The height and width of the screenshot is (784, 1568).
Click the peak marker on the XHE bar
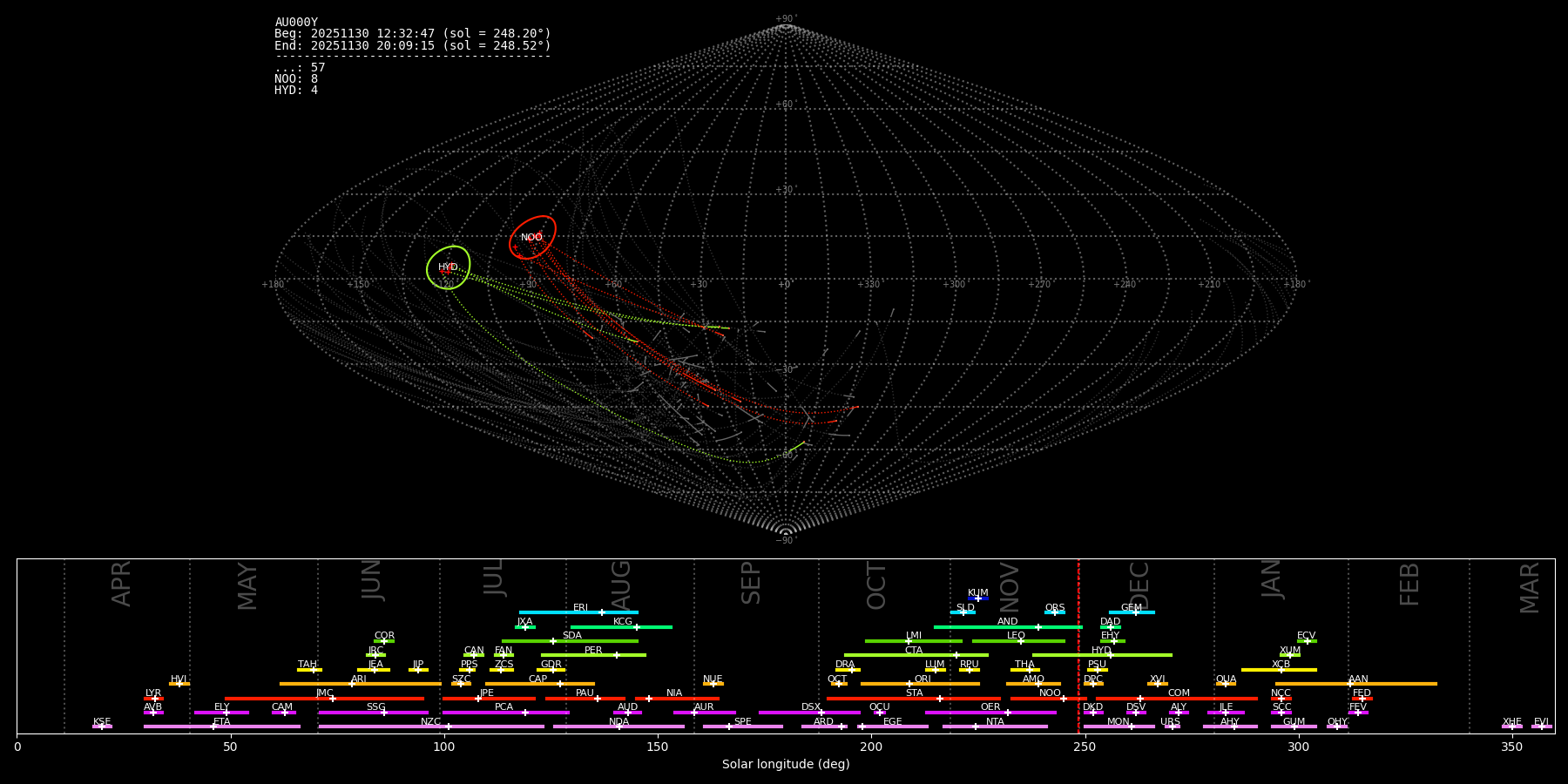click(1512, 727)
